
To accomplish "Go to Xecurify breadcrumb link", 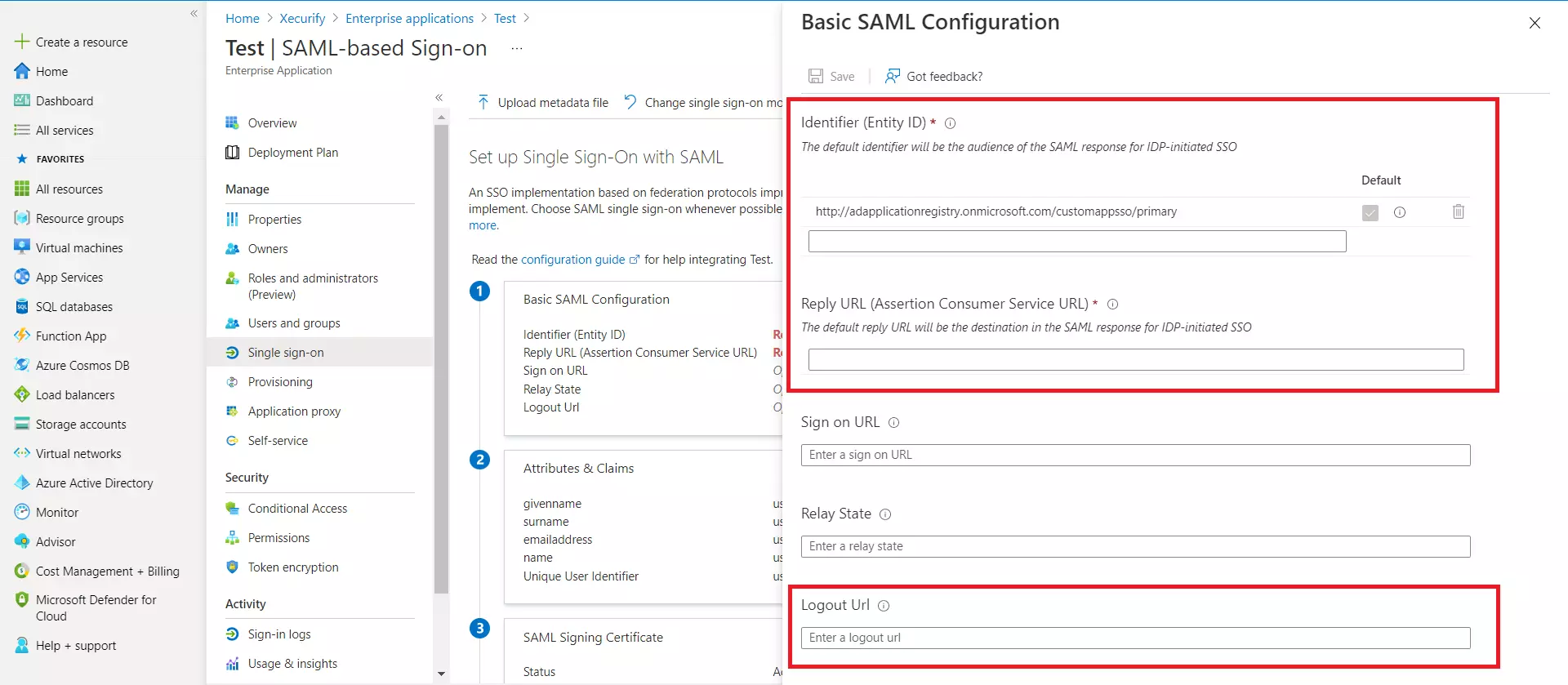I will tap(302, 18).
